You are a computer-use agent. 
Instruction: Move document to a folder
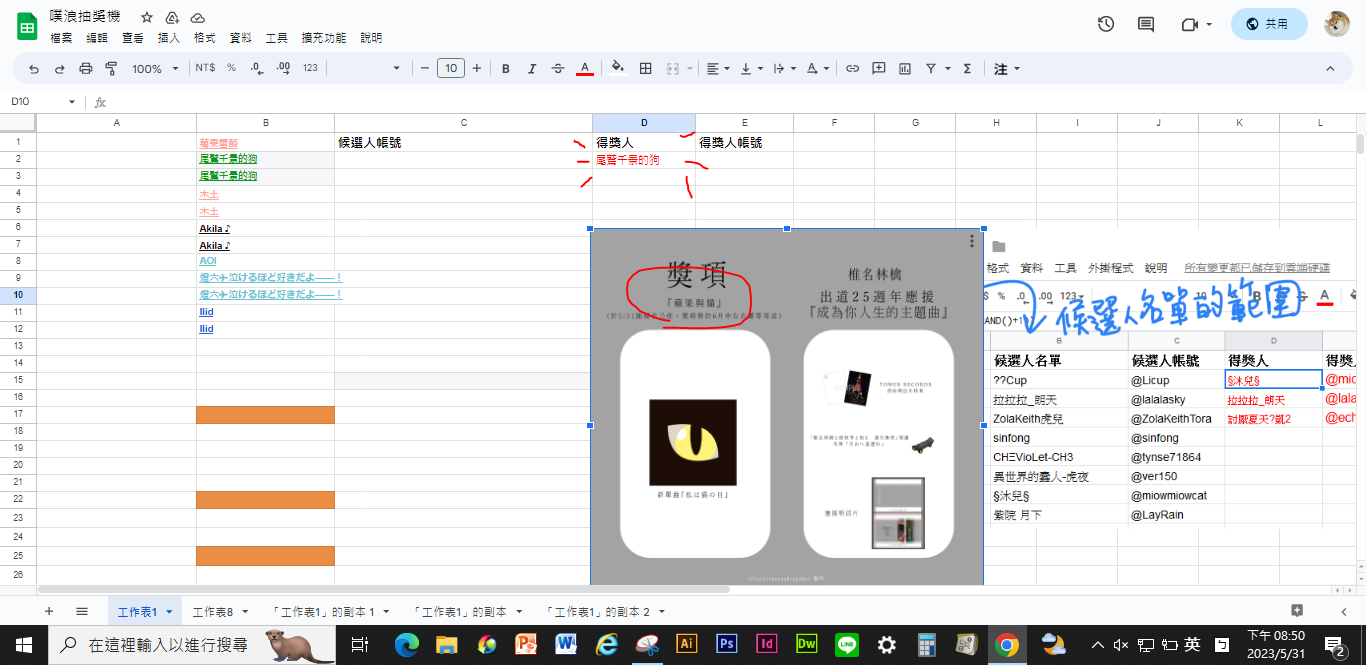(x=172, y=18)
